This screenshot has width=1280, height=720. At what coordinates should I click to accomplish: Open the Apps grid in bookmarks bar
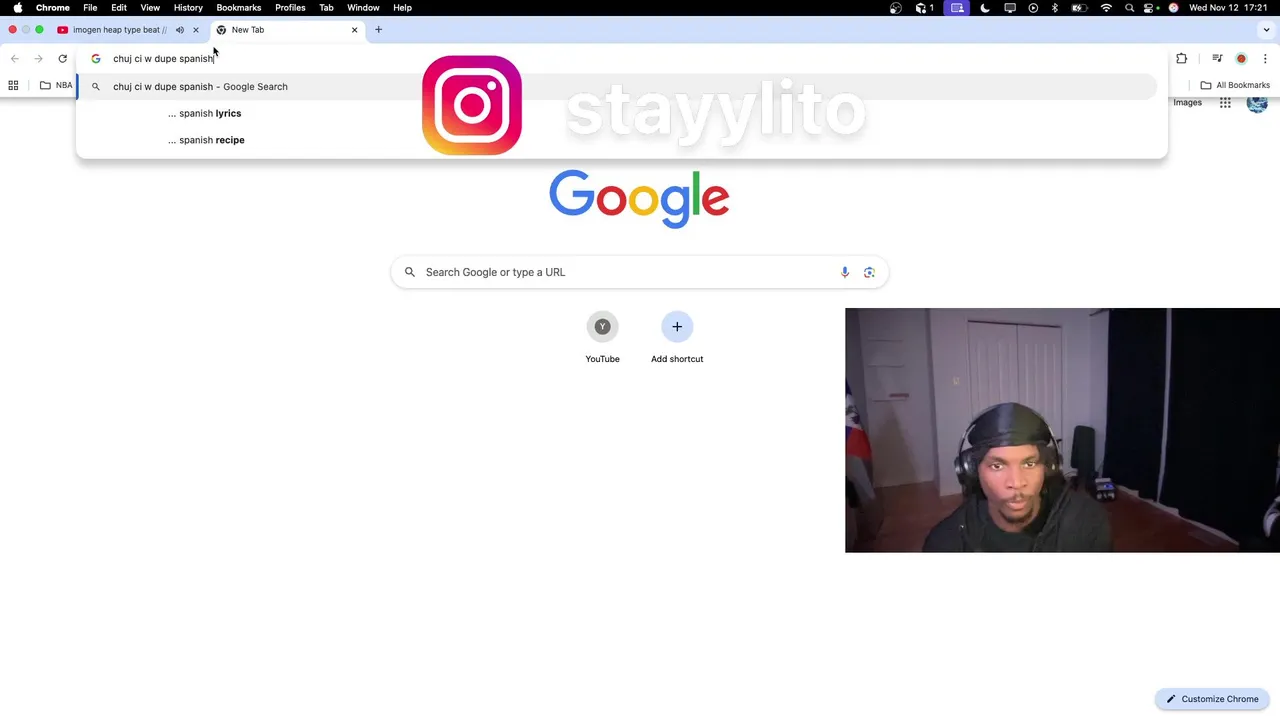[13, 85]
